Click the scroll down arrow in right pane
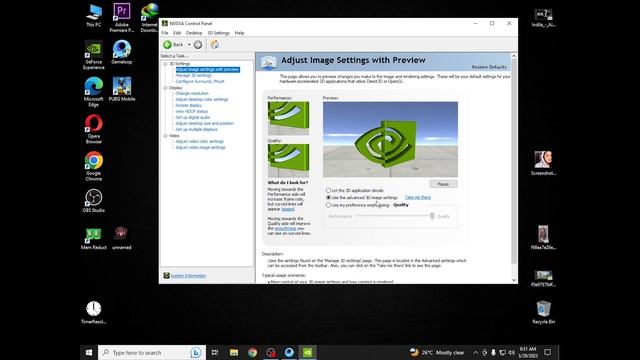 pyautogui.click(x=514, y=280)
